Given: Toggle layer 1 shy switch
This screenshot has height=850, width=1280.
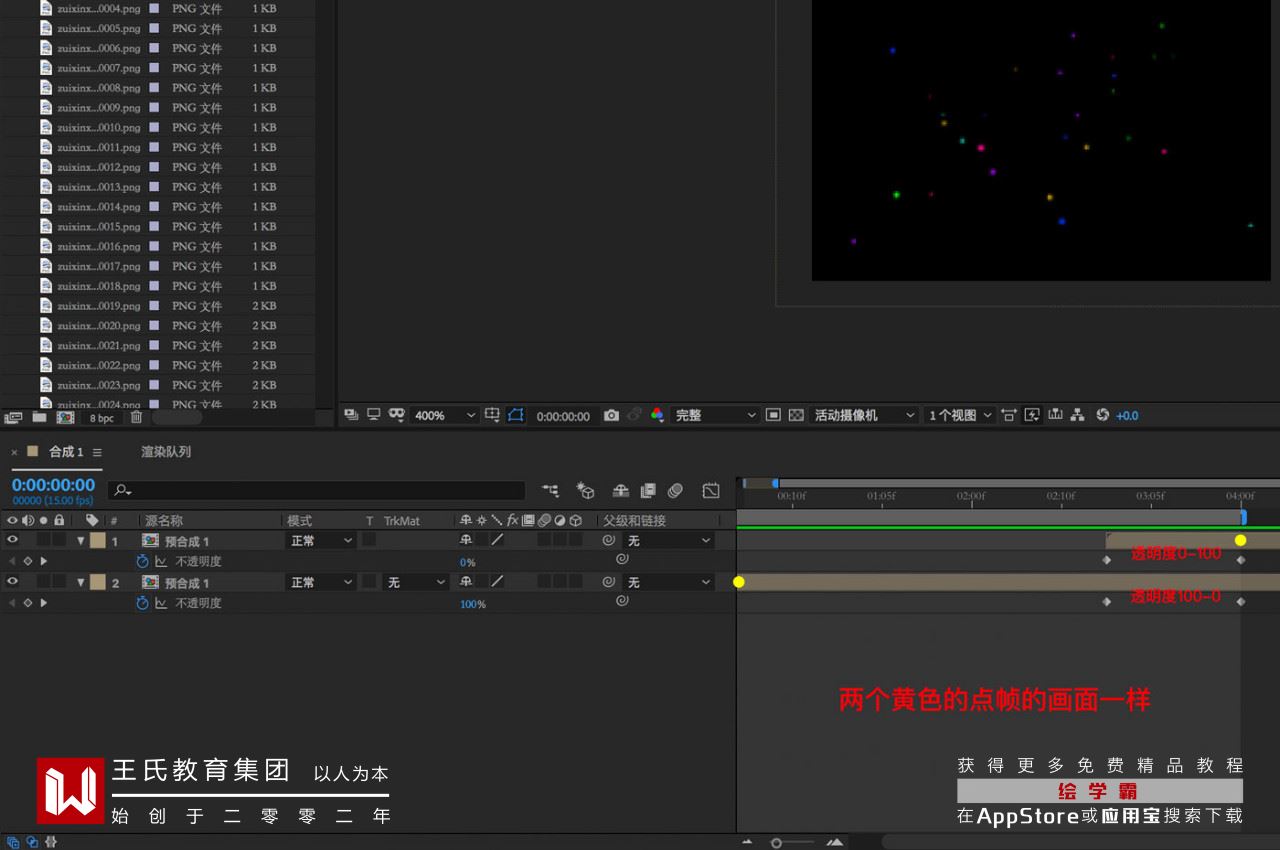Looking at the screenshot, I should [x=466, y=540].
